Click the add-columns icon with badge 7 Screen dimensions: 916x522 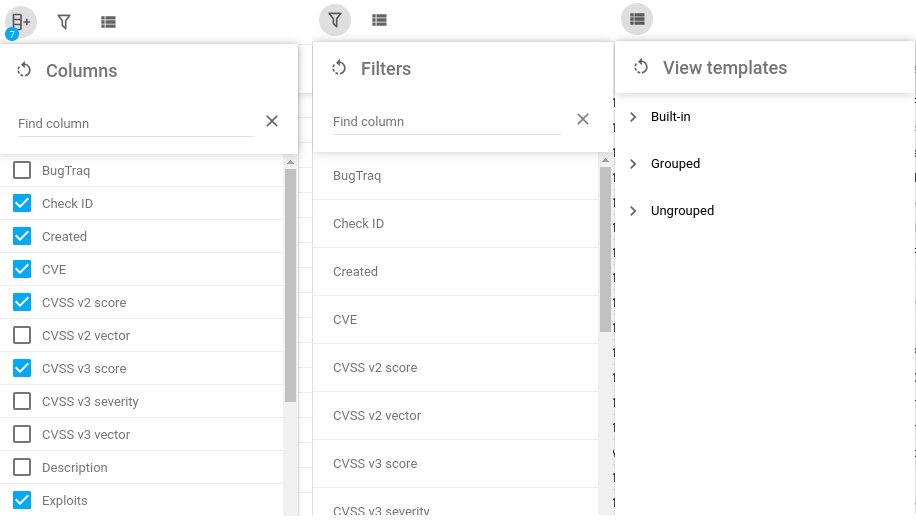(21, 21)
